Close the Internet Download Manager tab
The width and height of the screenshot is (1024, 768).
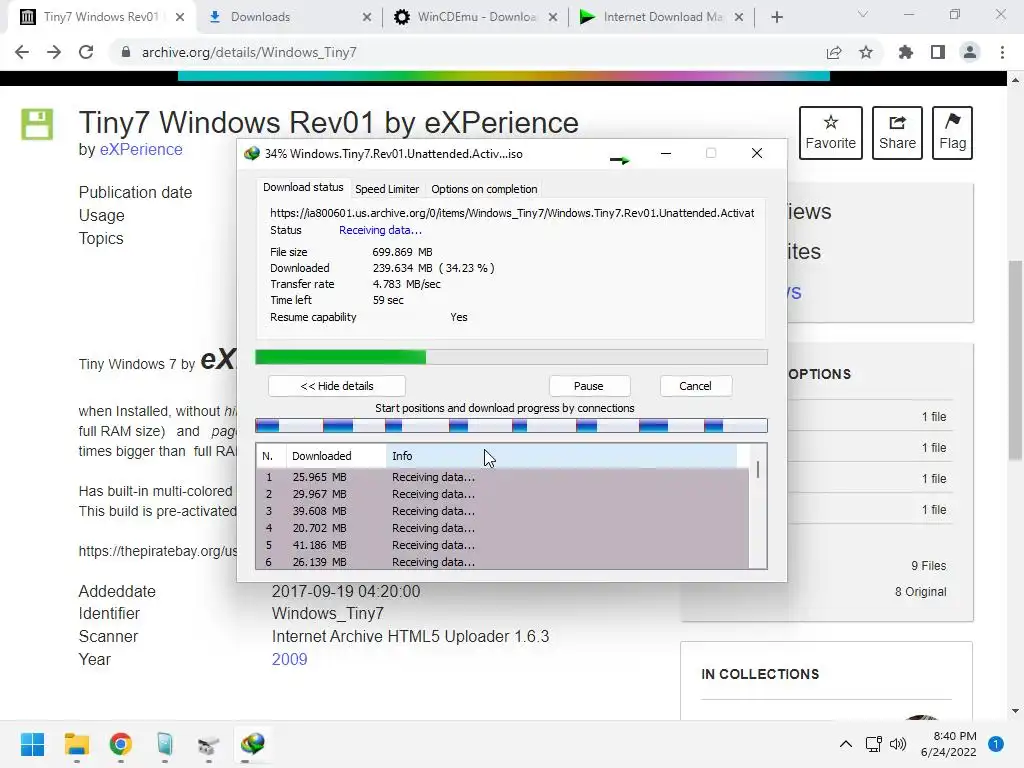pos(739,17)
